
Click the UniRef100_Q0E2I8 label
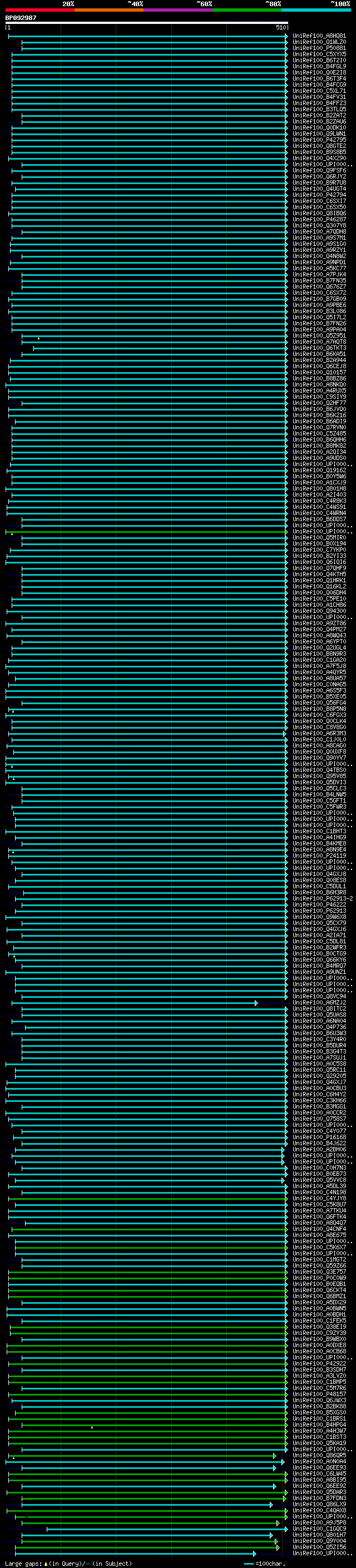pyautogui.click(x=319, y=72)
